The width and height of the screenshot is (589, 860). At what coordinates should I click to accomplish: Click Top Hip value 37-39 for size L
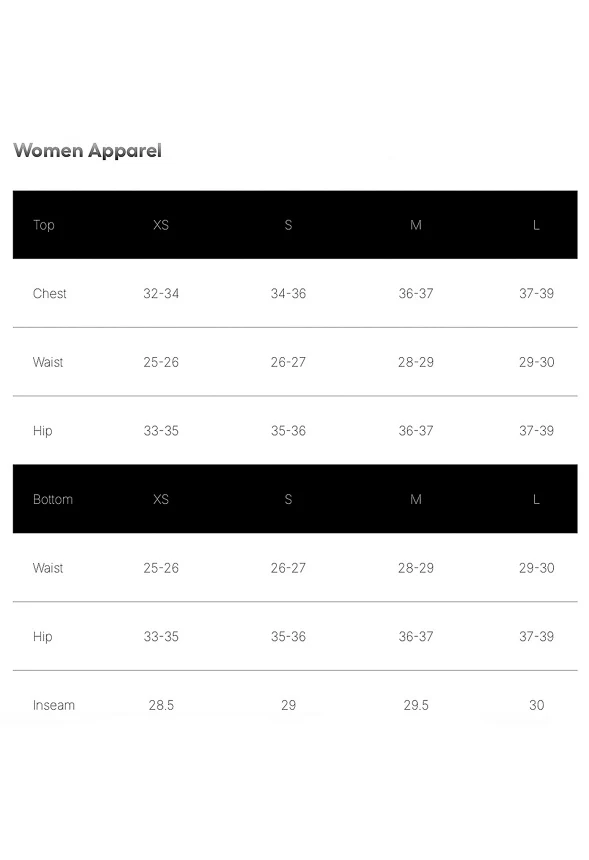coord(536,431)
